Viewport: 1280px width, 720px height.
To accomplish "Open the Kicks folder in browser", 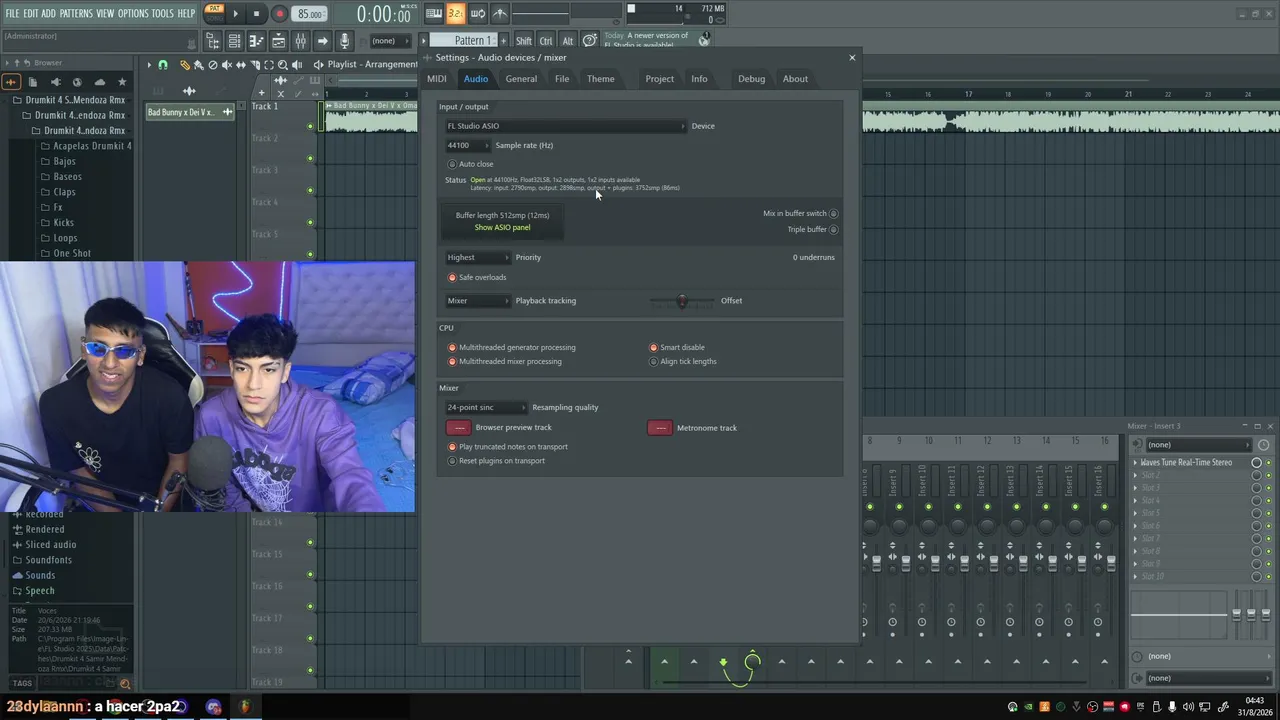I will pyautogui.click(x=63, y=223).
